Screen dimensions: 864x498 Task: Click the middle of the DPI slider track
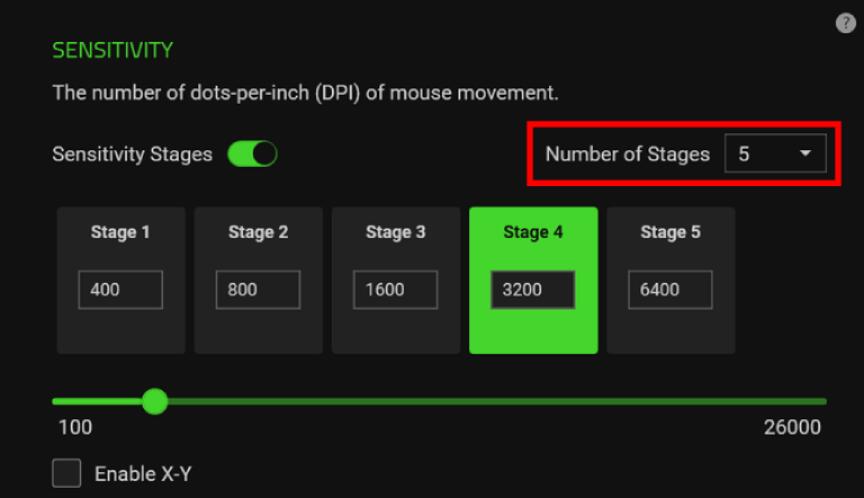(x=440, y=402)
